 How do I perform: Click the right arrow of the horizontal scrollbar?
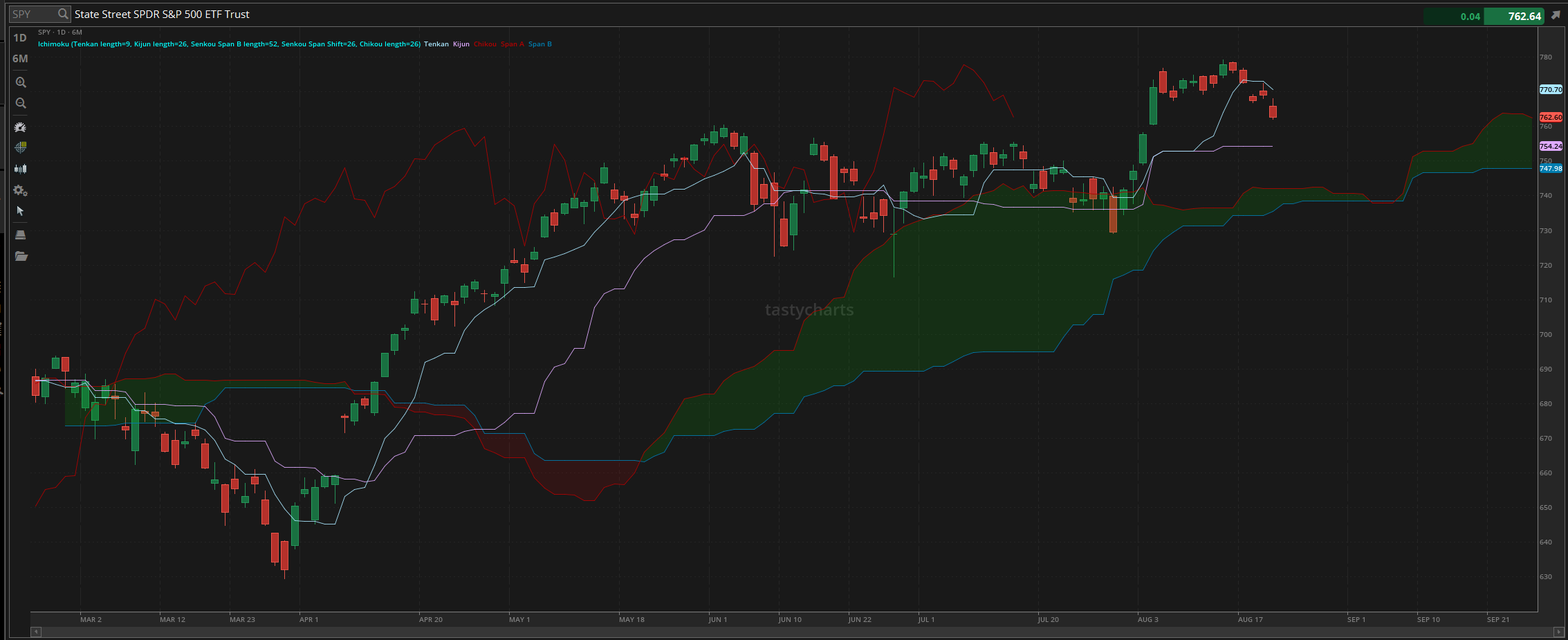1558,631
